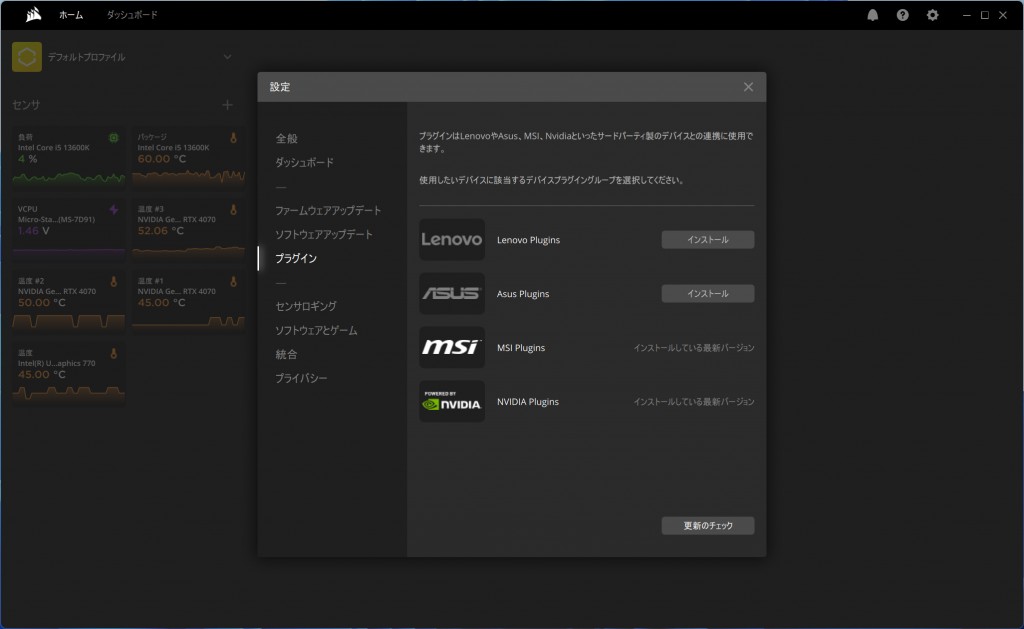Click the thermometer icon on the 温度 #3 card
The height and width of the screenshot is (629, 1024).
tap(233, 210)
